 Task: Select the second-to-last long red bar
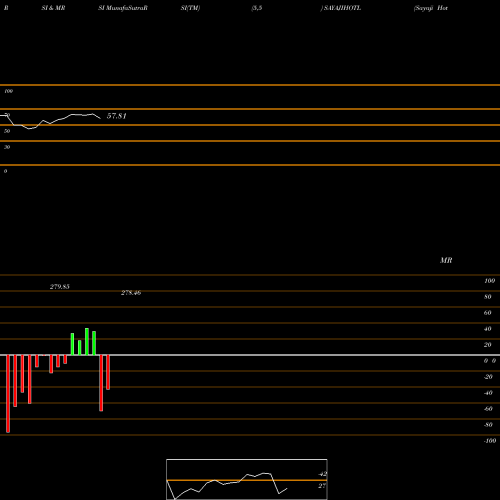tap(101, 383)
